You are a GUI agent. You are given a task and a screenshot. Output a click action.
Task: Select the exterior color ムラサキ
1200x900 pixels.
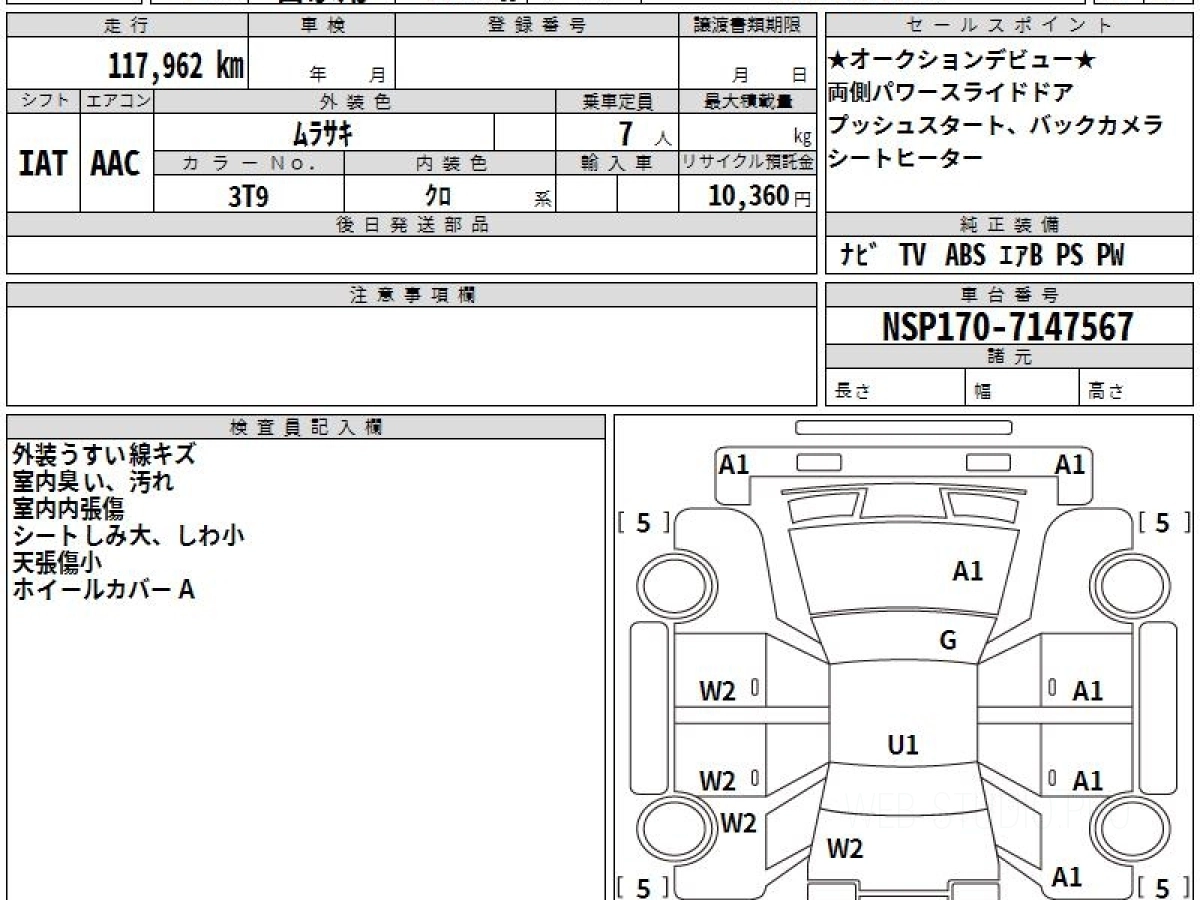tap(323, 132)
